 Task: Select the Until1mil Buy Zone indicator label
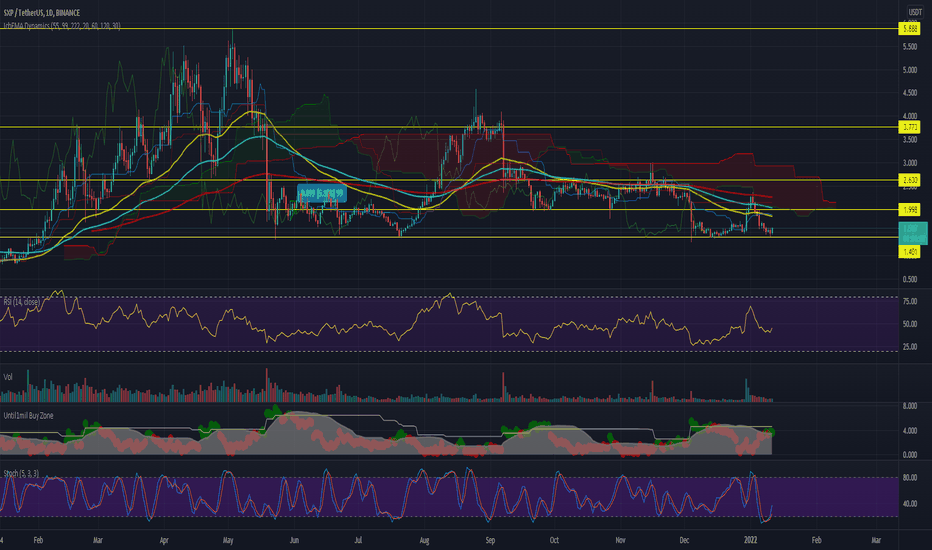click(x=28, y=416)
